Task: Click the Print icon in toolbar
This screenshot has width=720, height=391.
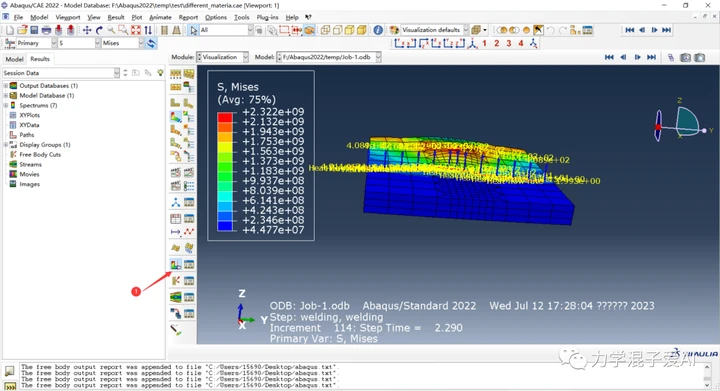Action: click(46, 30)
